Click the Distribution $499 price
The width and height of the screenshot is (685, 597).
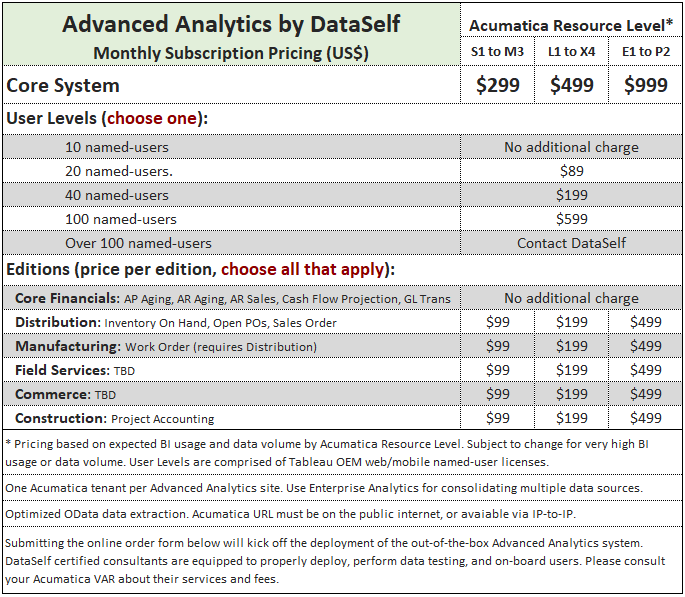[646, 322]
